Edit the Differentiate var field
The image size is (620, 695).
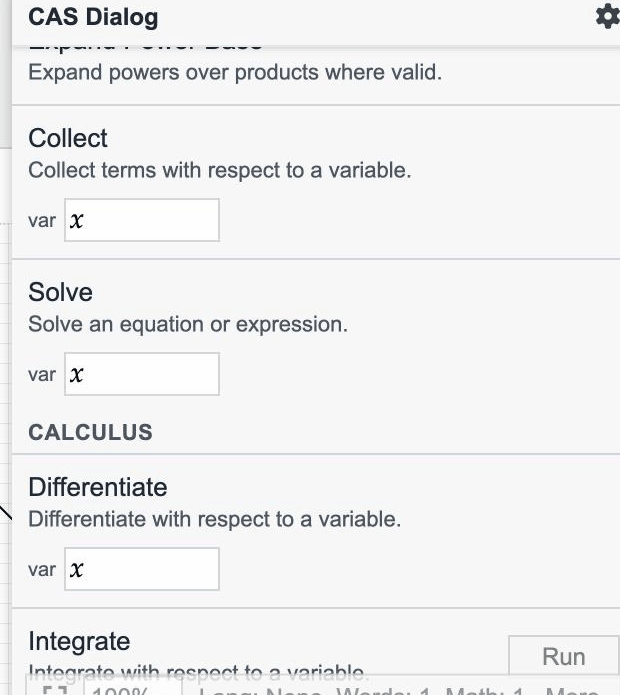coord(142,569)
